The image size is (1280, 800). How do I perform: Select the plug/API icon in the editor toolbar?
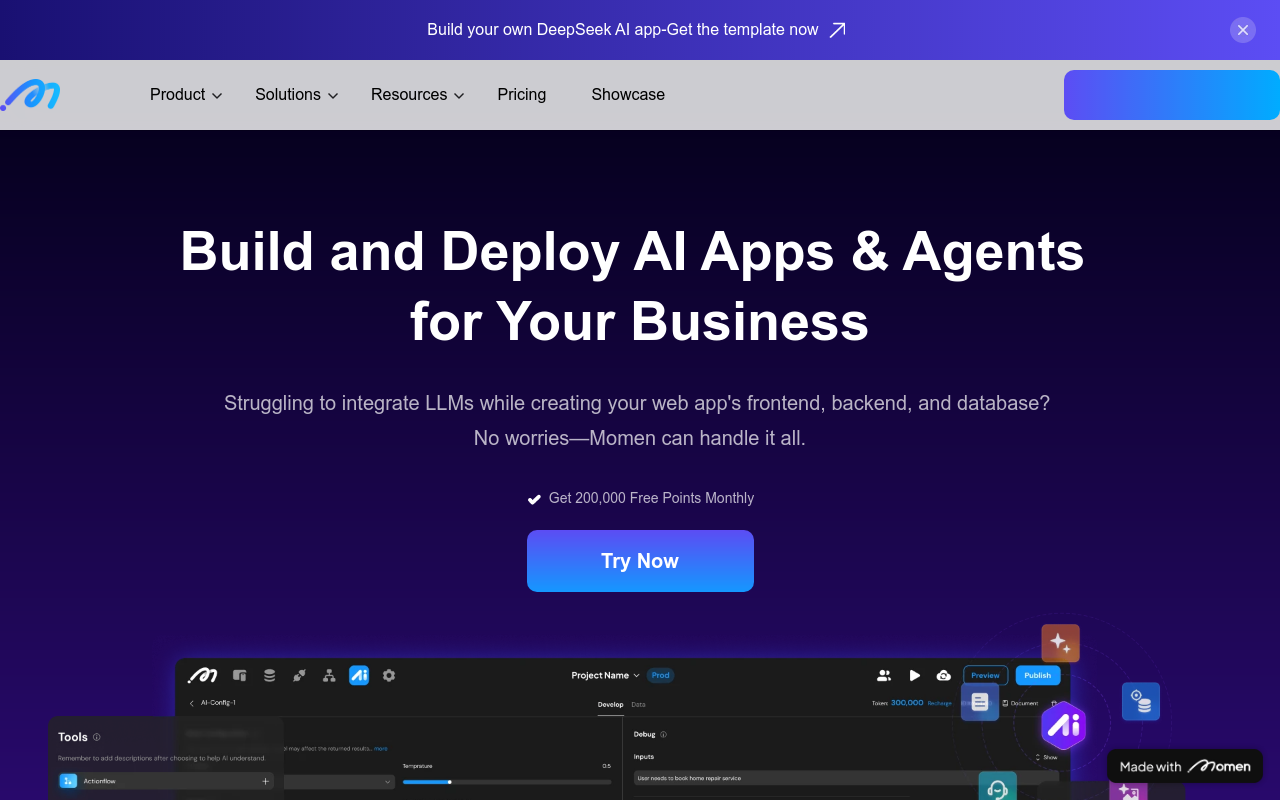click(x=299, y=675)
